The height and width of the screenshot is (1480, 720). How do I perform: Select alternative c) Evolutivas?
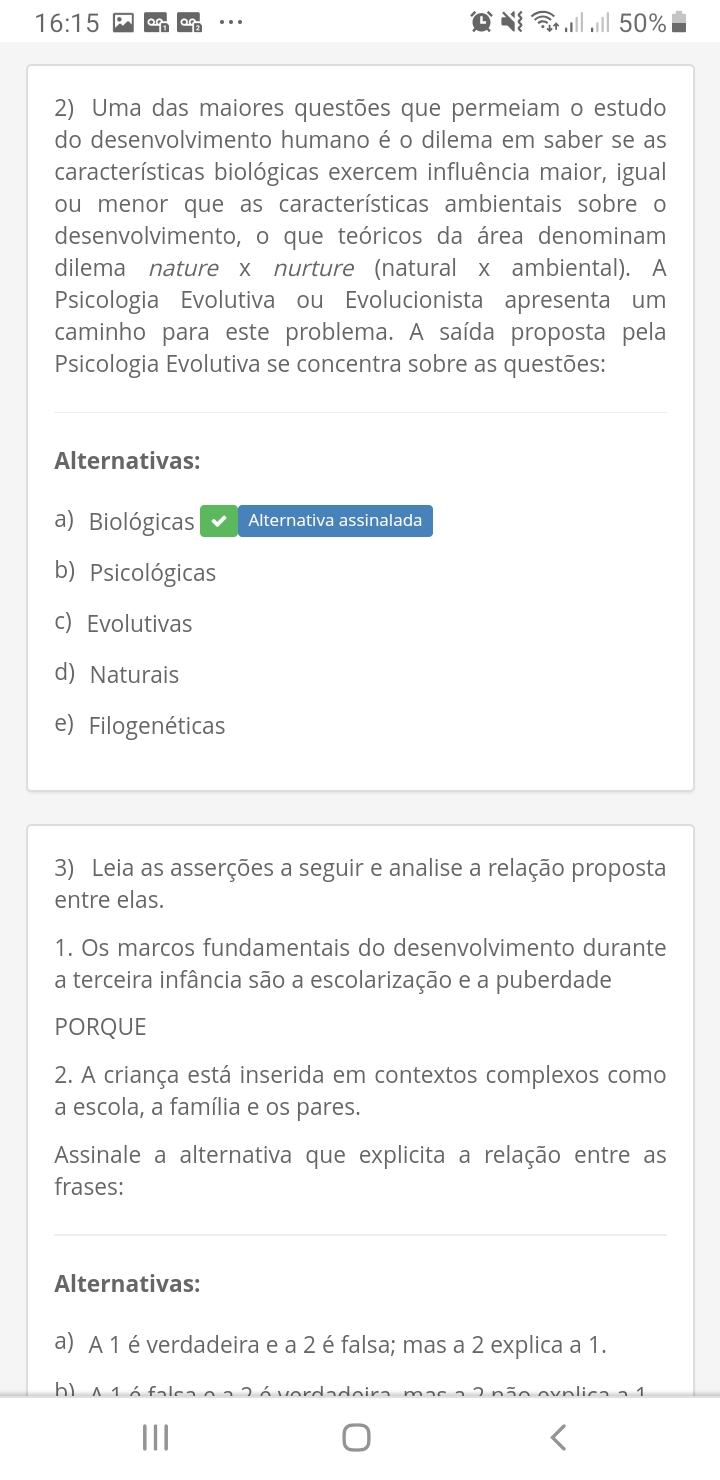click(124, 624)
